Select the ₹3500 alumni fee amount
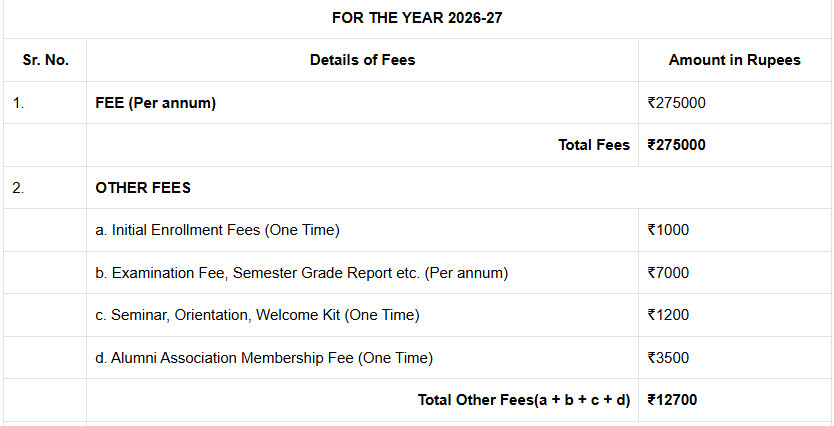Image resolution: width=834 pixels, height=426 pixels. tap(668, 358)
